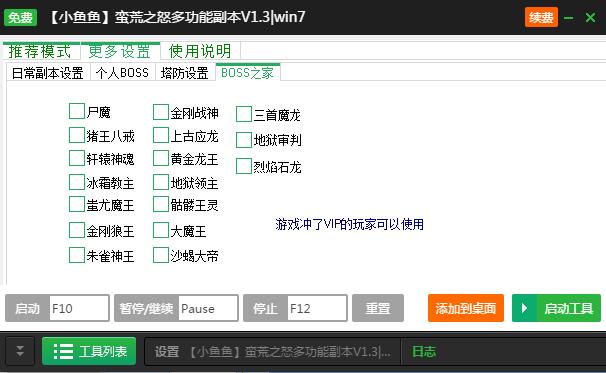Click the 启动 hotkey label

27,308
